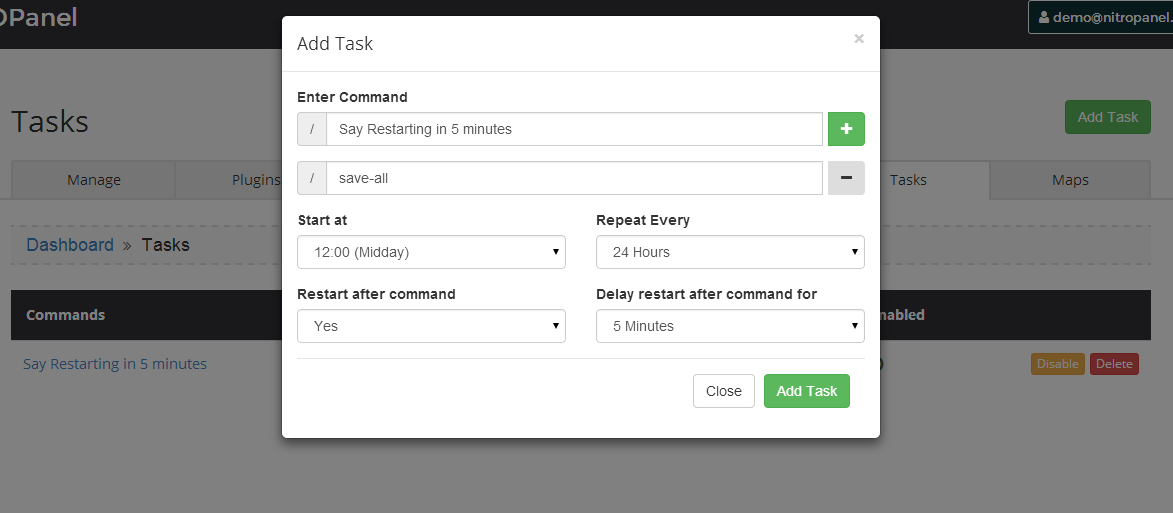
Task: Switch to the Manage tab
Action: click(94, 179)
